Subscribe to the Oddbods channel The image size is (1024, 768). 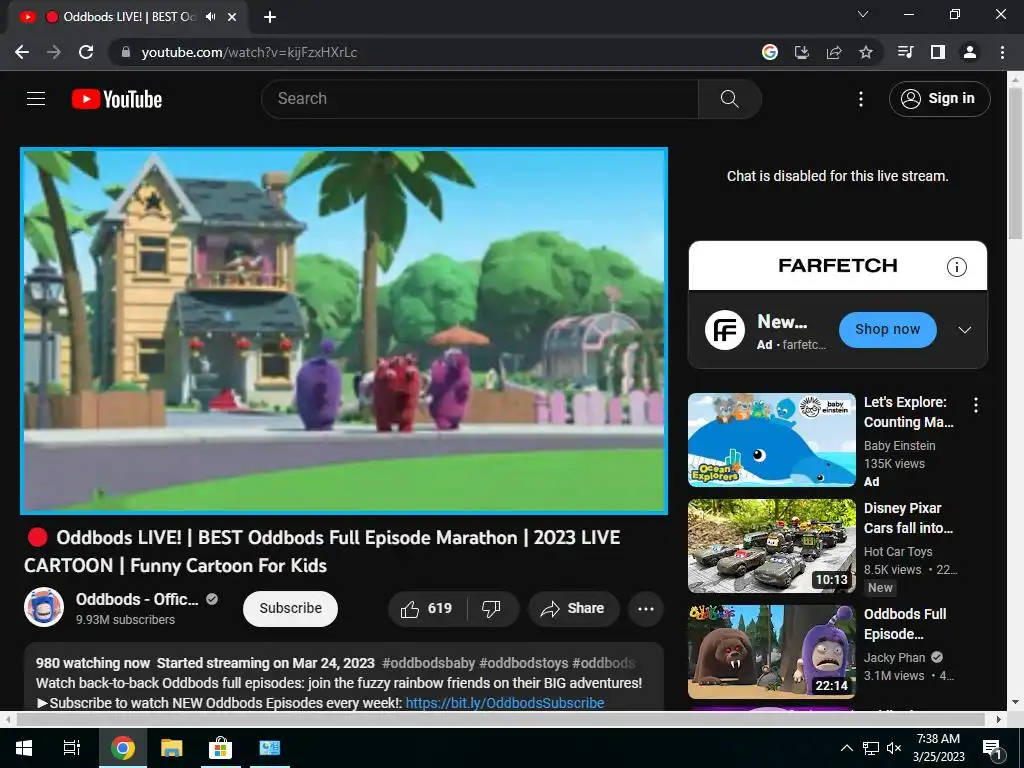(291, 609)
